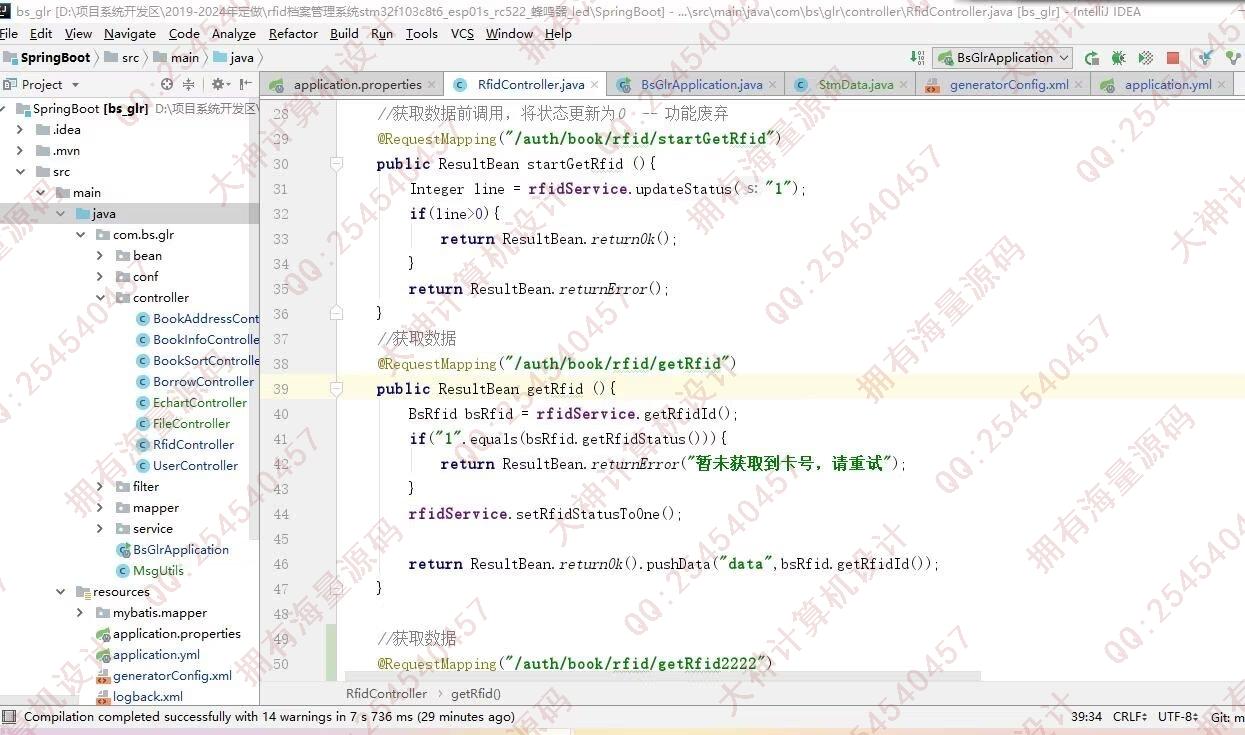This screenshot has height=735, width=1245.
Task: Select UserController in project tree
Action: [x=195, y=466]
